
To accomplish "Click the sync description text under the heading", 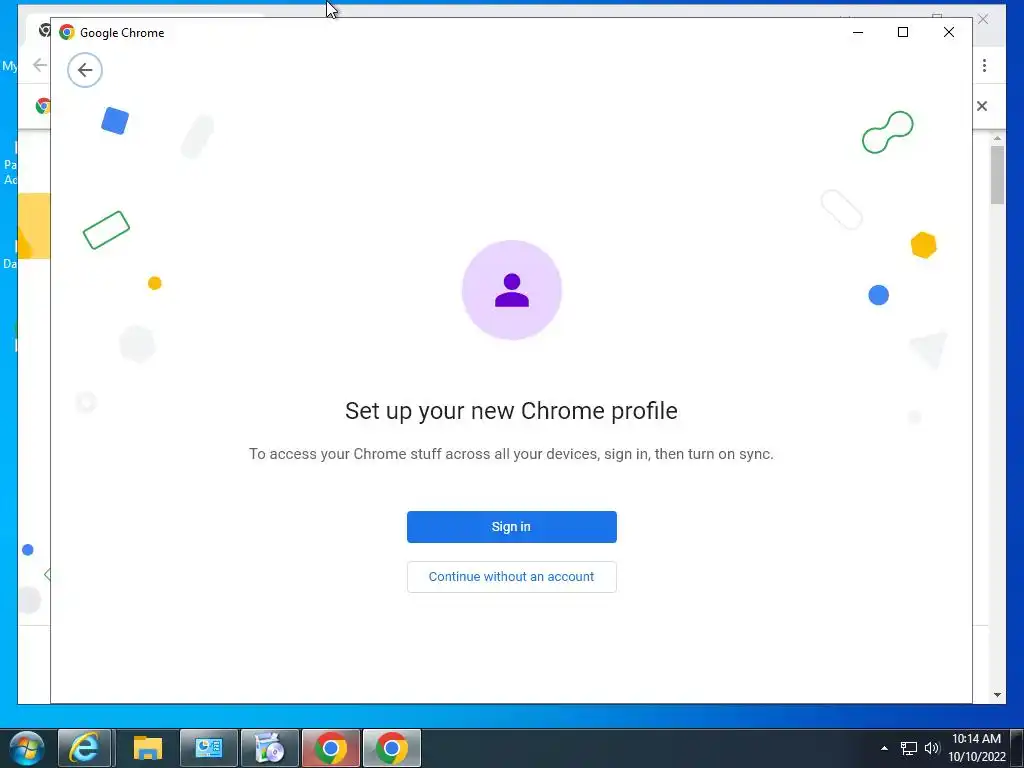I will click(511, 454).
